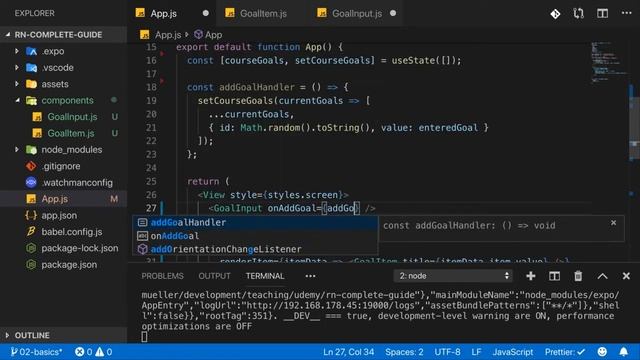Open GoalItem.js in the explorer
The height and width of the screenshot is (360, 640).
click(64, 133)
